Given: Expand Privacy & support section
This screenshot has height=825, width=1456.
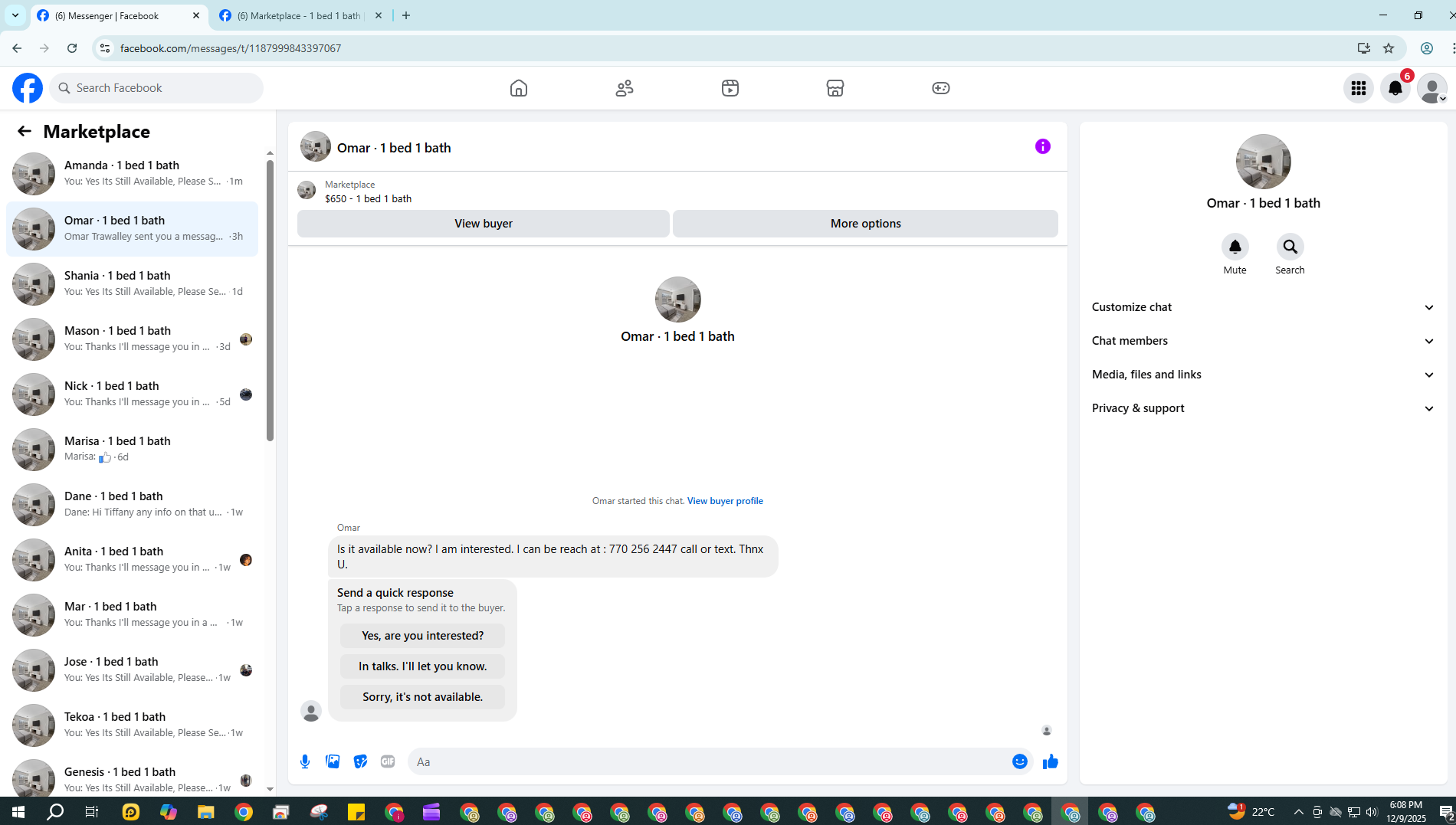Looking at the screenshot, I should point(1263,408).
